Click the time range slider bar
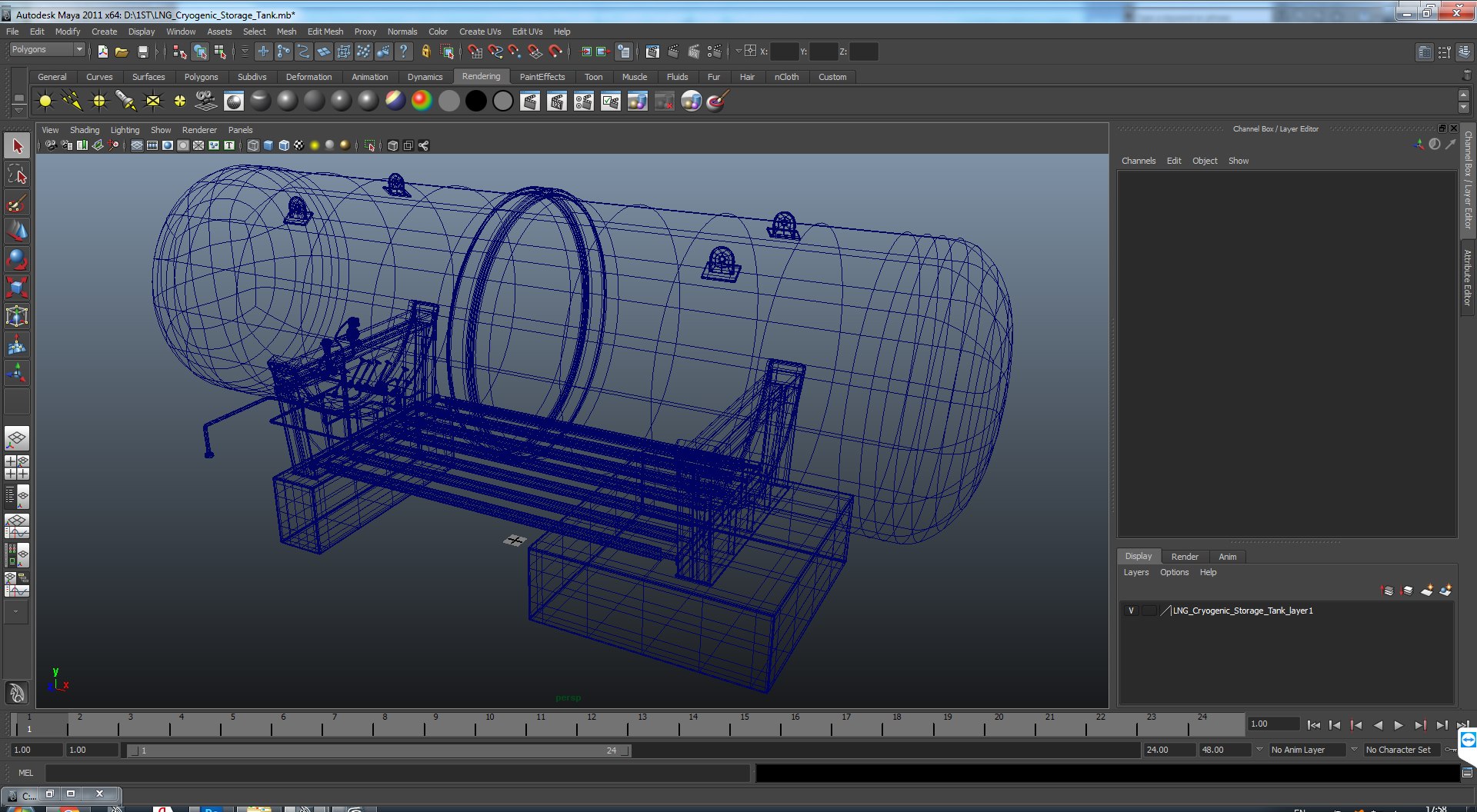Viewport: 1477px width, 812px height. click(378, 750)
